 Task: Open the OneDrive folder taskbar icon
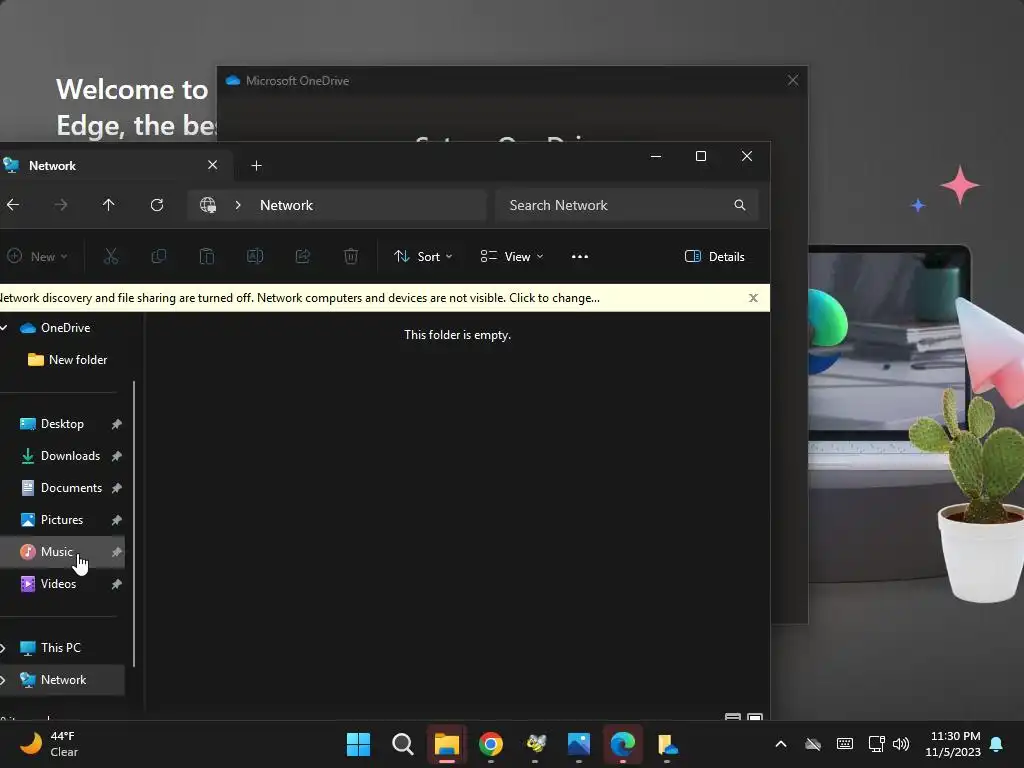click(667, 744)
